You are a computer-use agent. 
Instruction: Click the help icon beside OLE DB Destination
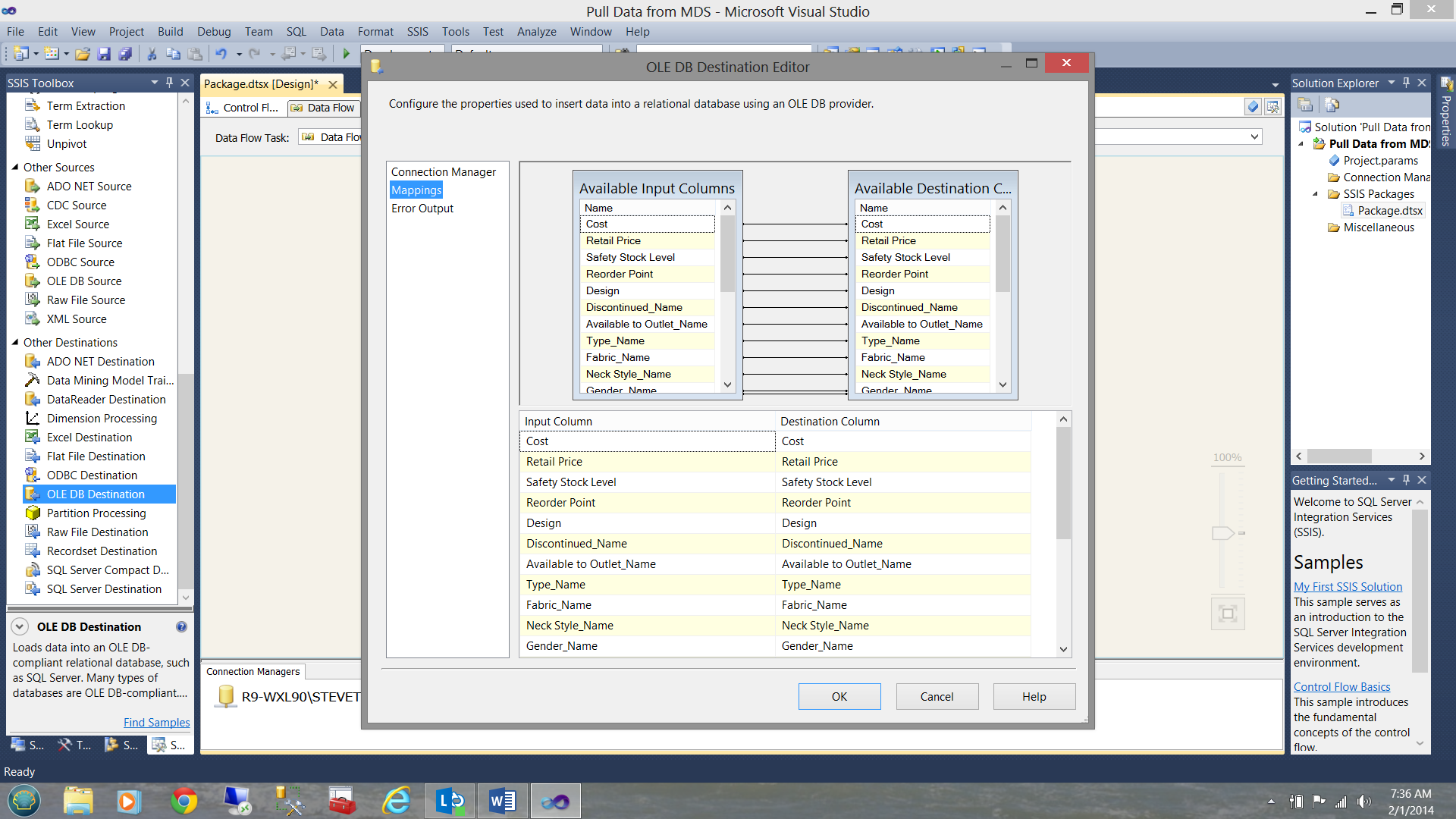pyautogui.click(x=181, y=626)
